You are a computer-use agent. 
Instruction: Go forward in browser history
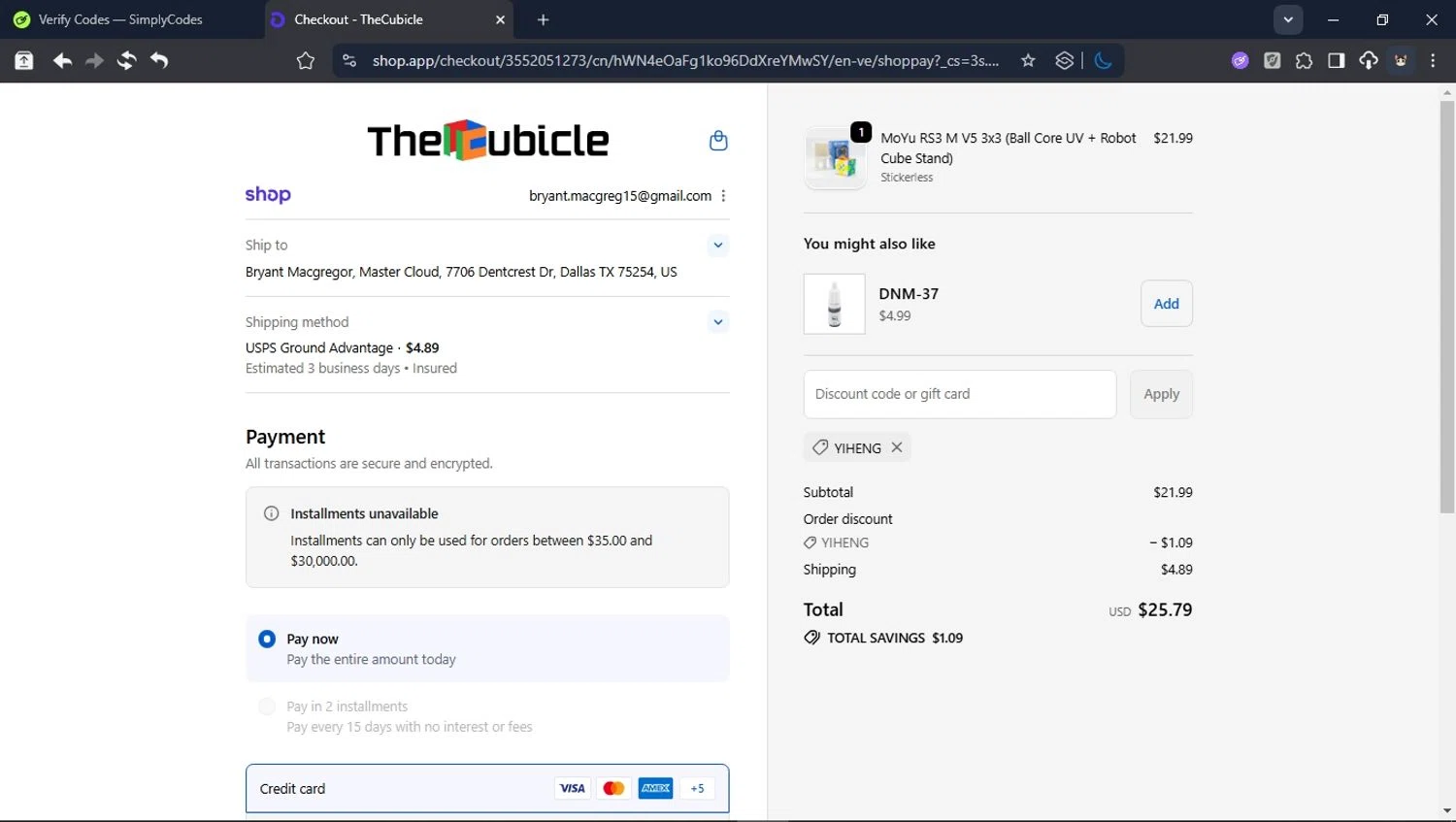pyautogui.click(x=94, y=60)
